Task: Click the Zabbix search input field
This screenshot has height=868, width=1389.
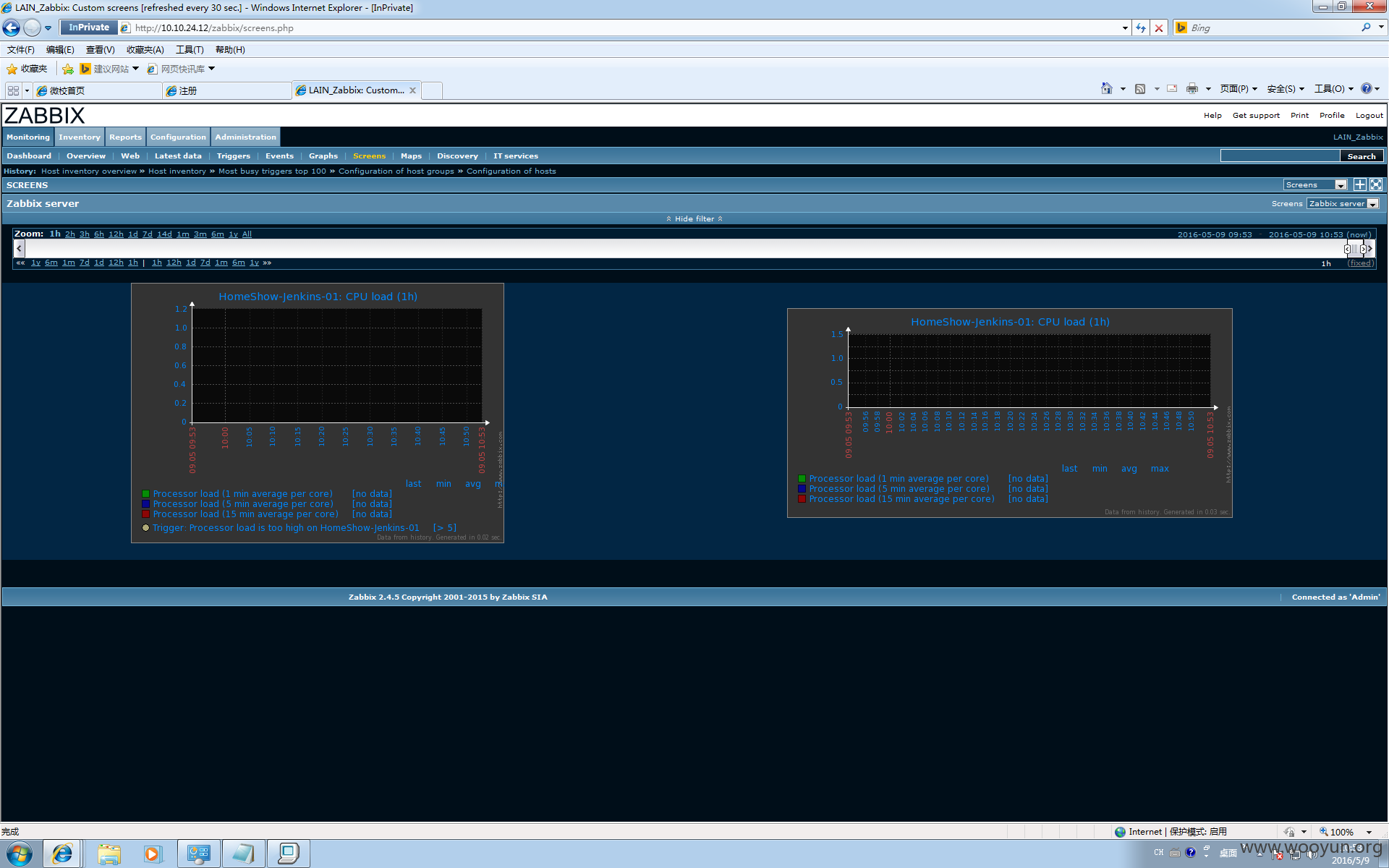Action: 1280,156
